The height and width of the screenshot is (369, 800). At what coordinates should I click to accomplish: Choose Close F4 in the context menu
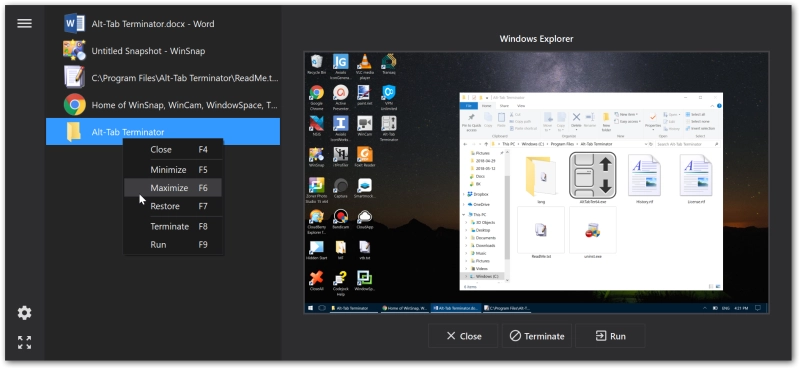click(173, 150)
